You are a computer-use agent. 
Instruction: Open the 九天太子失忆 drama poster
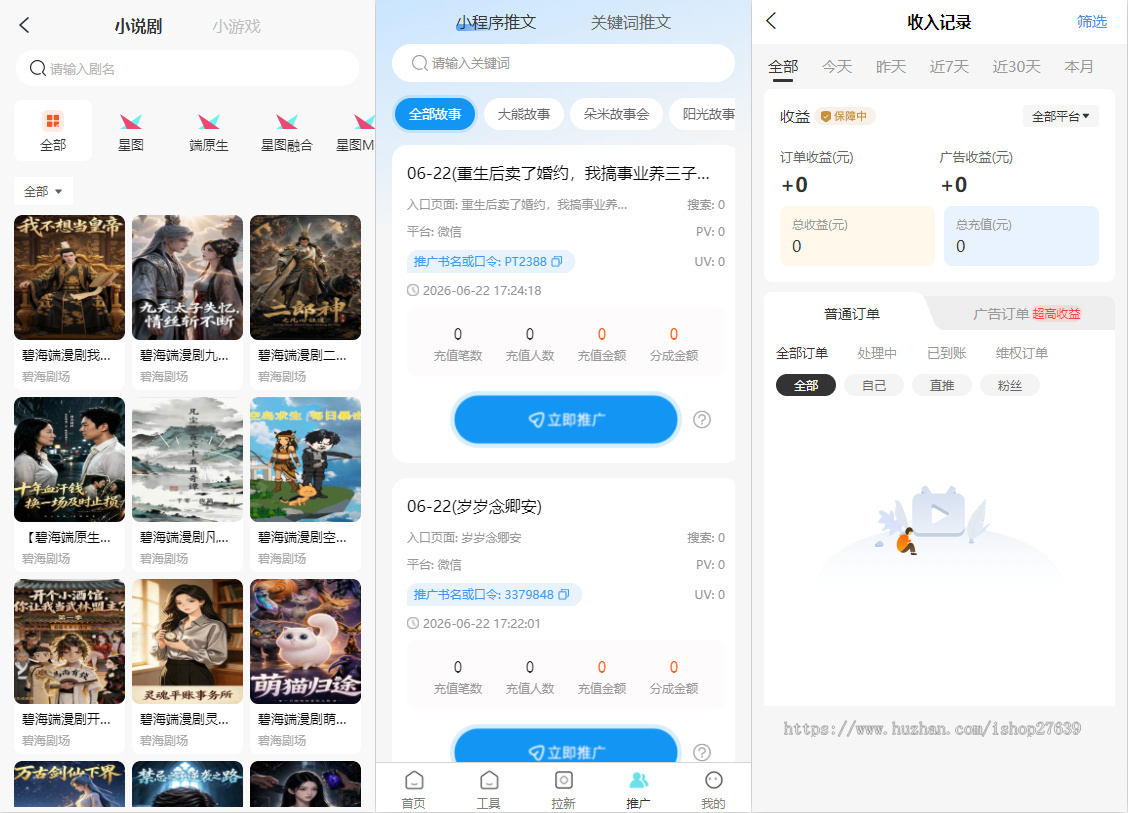coord(187,277)
